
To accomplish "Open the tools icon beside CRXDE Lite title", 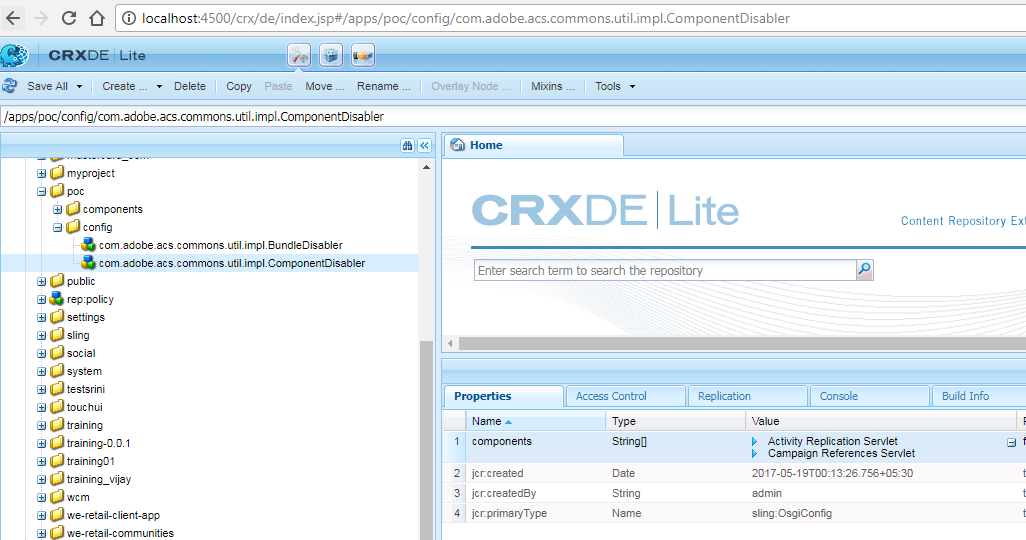I will tap(299, 56).
